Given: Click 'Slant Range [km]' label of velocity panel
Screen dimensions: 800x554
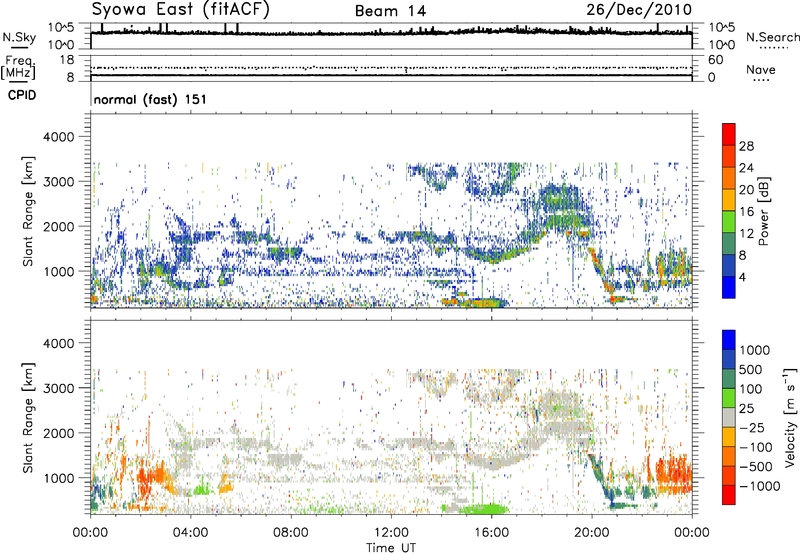Looking at the screenshot, I should click(x=28, y=418).
